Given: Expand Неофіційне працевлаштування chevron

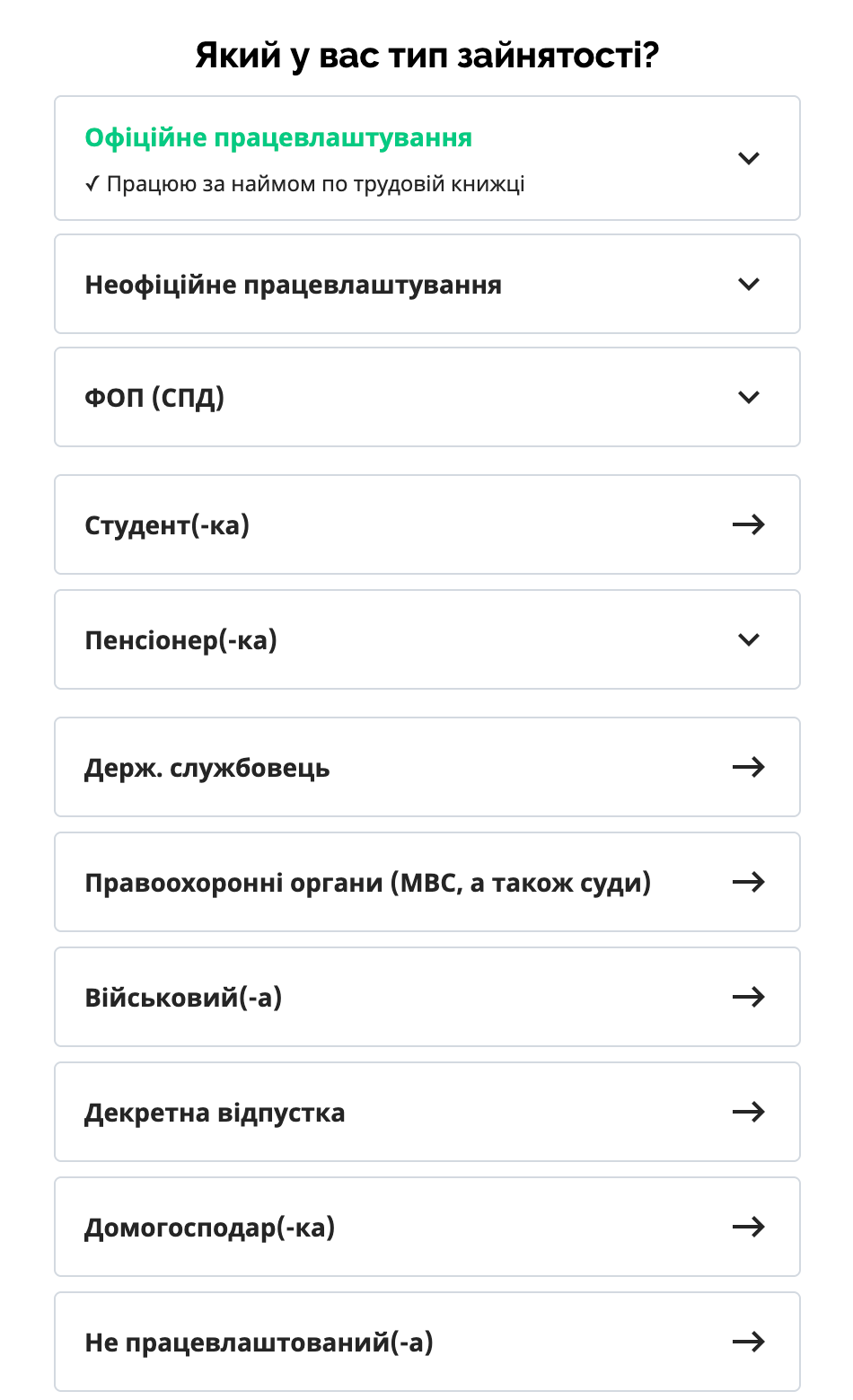Looking at the screenshot, I should (x=748, y=284).
